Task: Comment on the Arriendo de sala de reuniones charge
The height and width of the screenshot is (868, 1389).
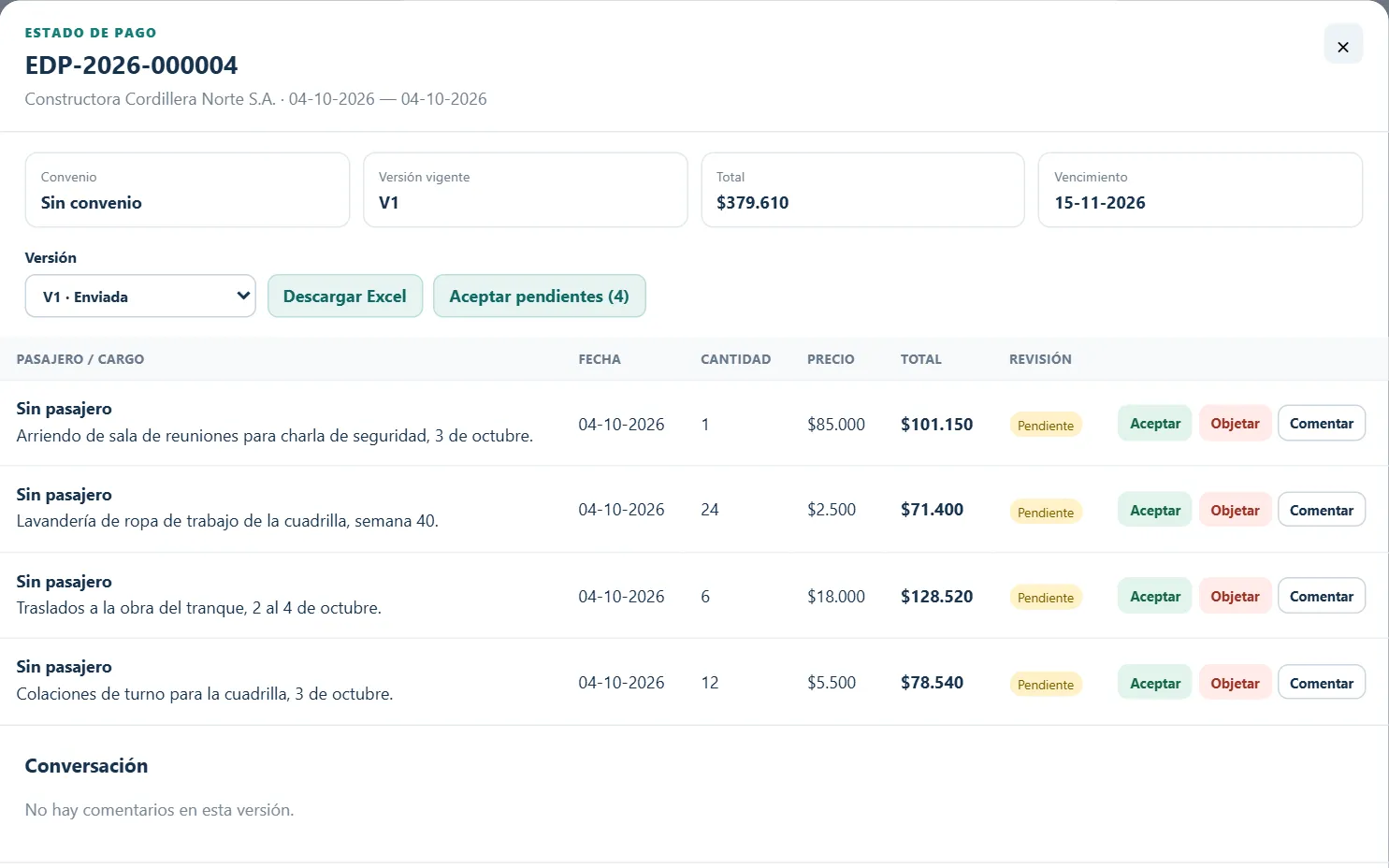Action: pyautogui.click(x=1322, y=424)
